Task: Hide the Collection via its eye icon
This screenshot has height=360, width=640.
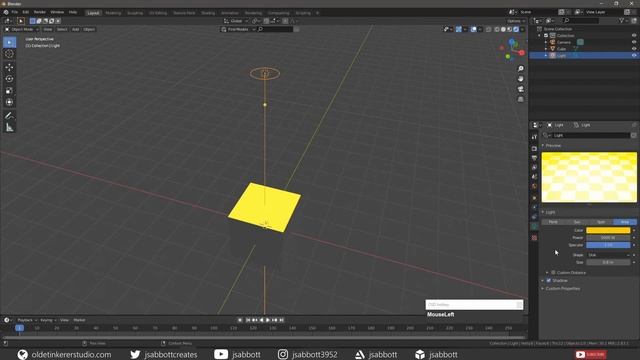Action: 634,36
